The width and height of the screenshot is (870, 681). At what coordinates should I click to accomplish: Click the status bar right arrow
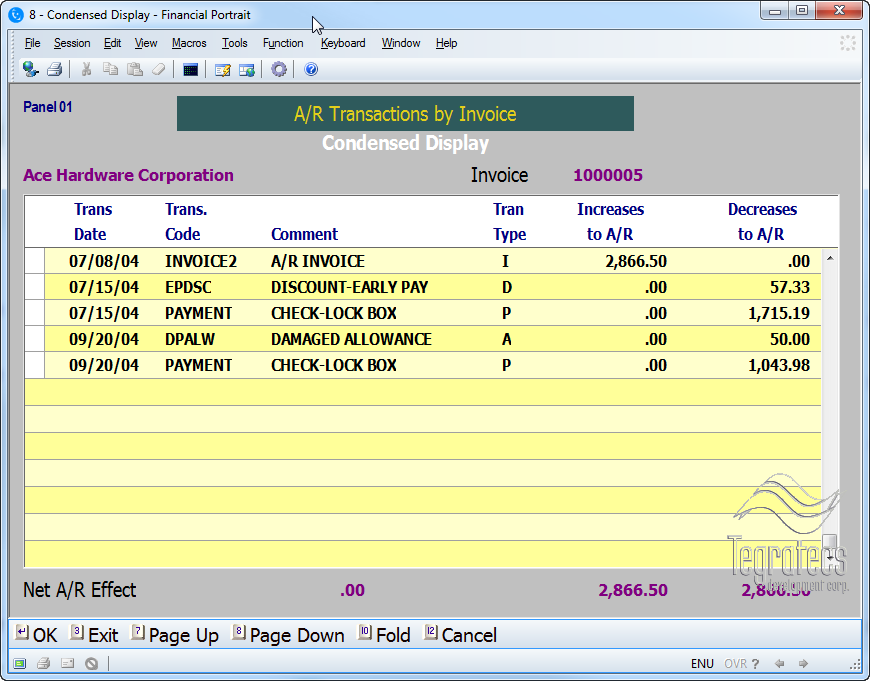coord(803,663)
